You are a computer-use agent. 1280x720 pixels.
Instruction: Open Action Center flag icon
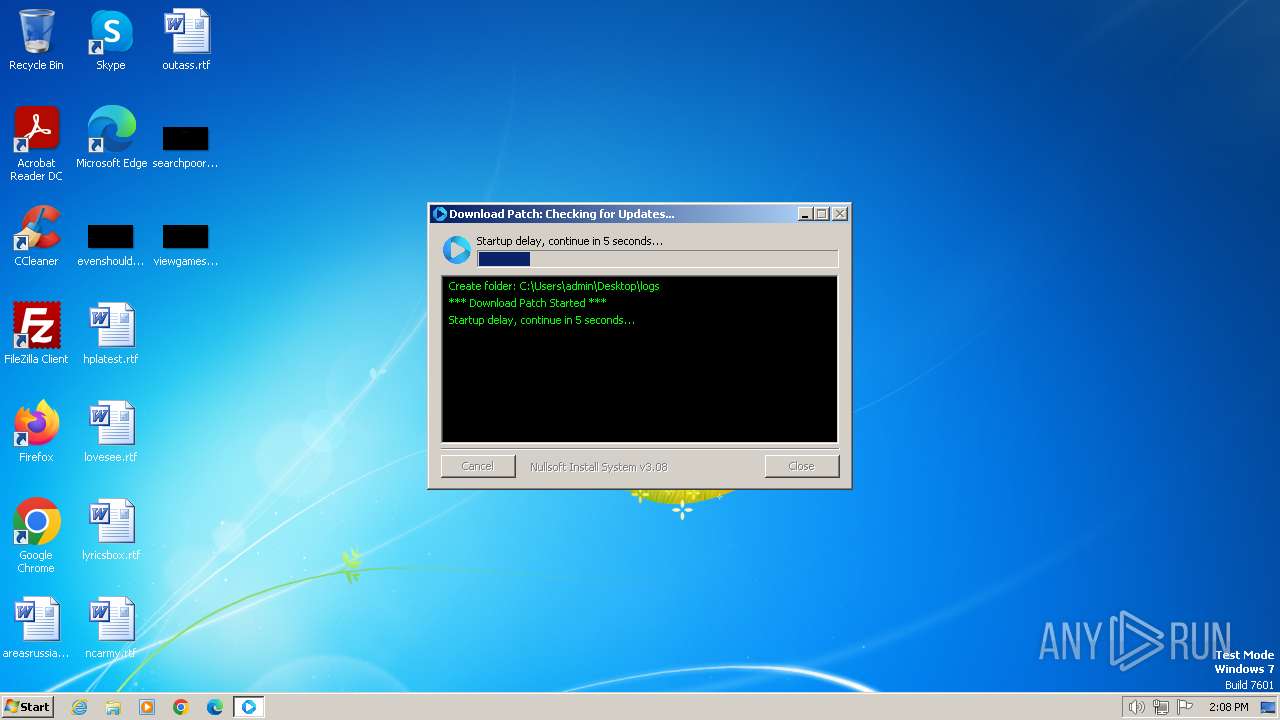pos(1185,707)
